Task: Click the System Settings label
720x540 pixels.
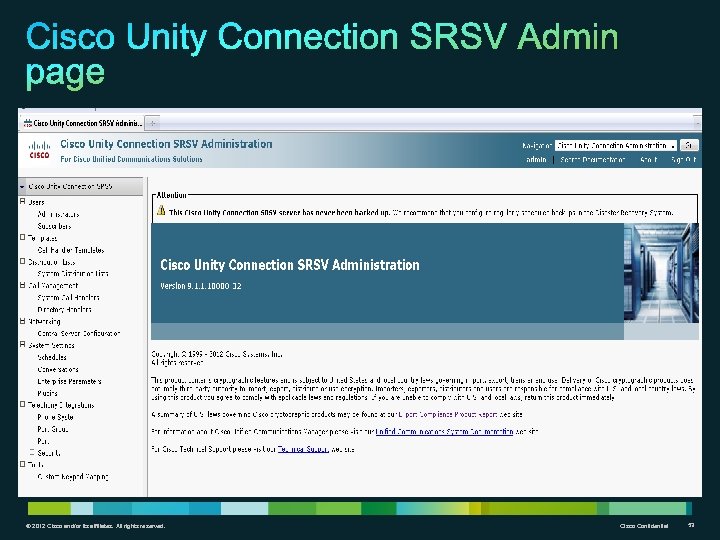Action: [51, 345]
